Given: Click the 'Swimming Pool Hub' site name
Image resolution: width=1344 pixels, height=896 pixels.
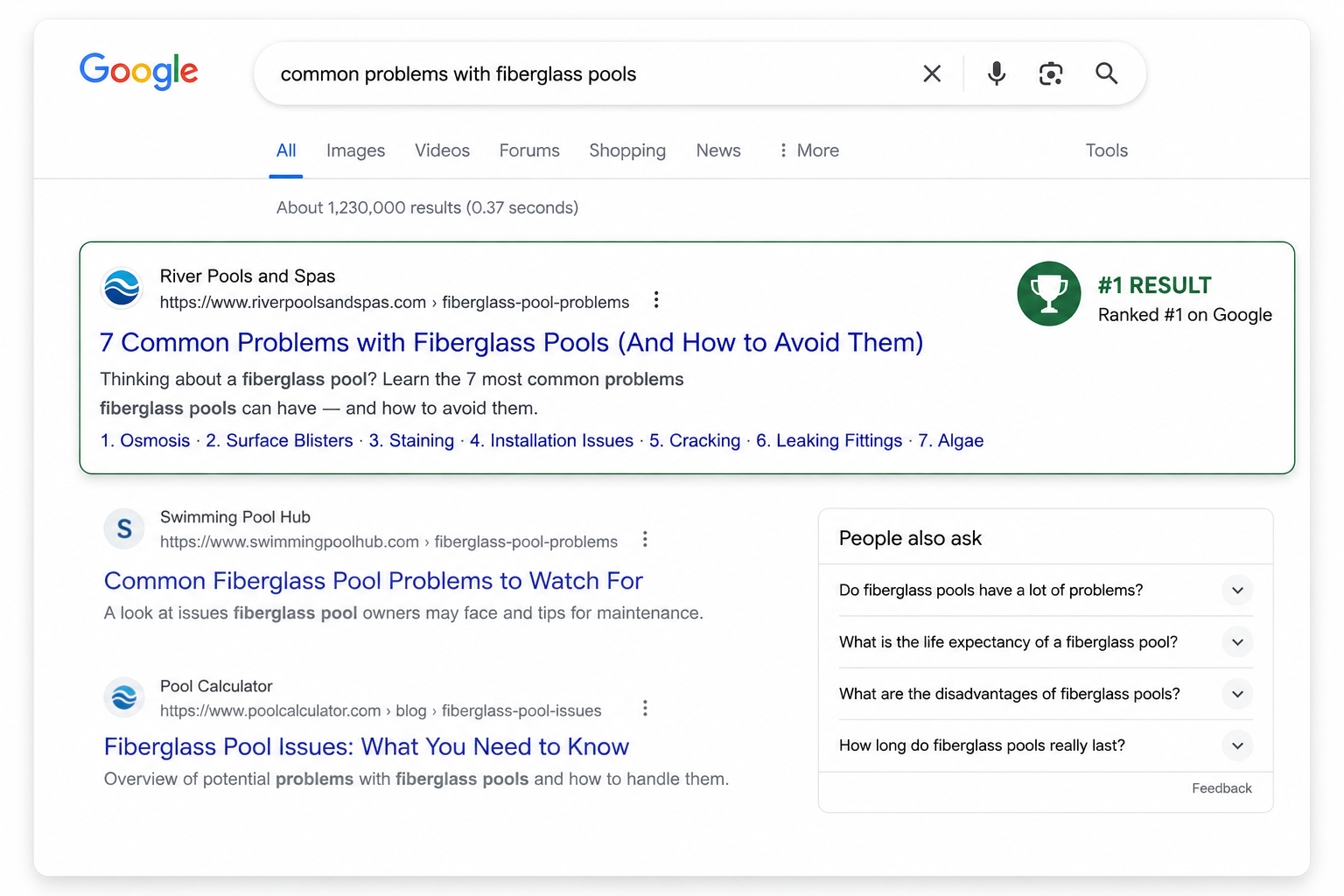Looking at the screenshot, I should coord(235,517).
